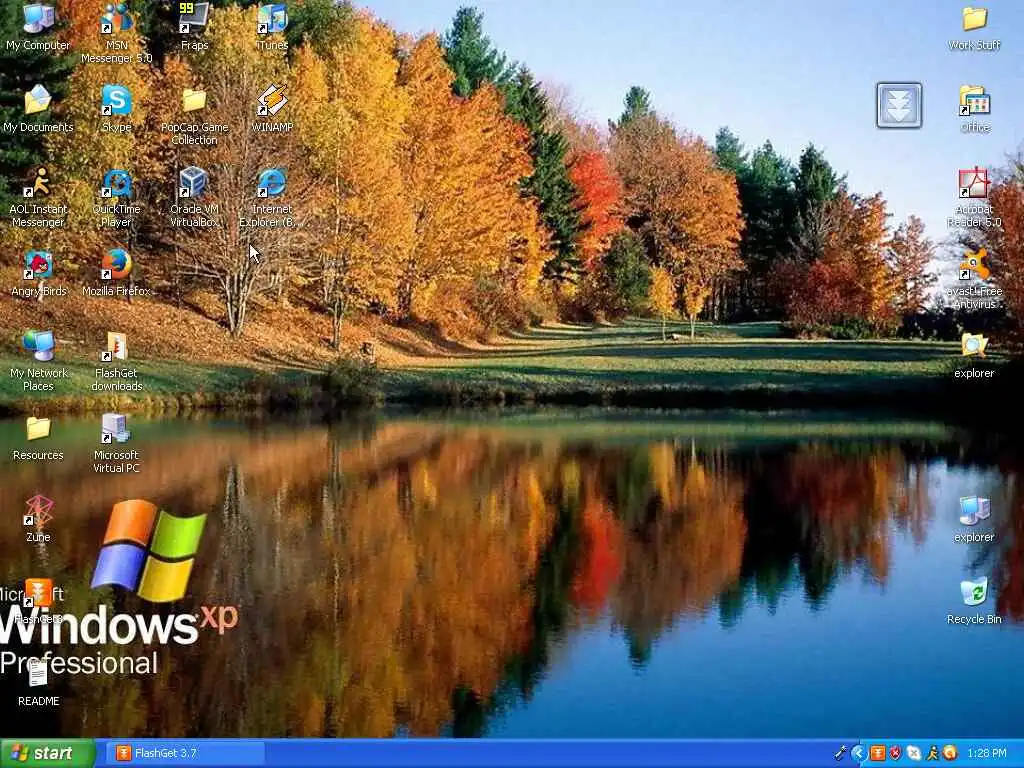Click the AIM running man tray icon
This screenshot has width=1024, height=768.
pos(932,753)
